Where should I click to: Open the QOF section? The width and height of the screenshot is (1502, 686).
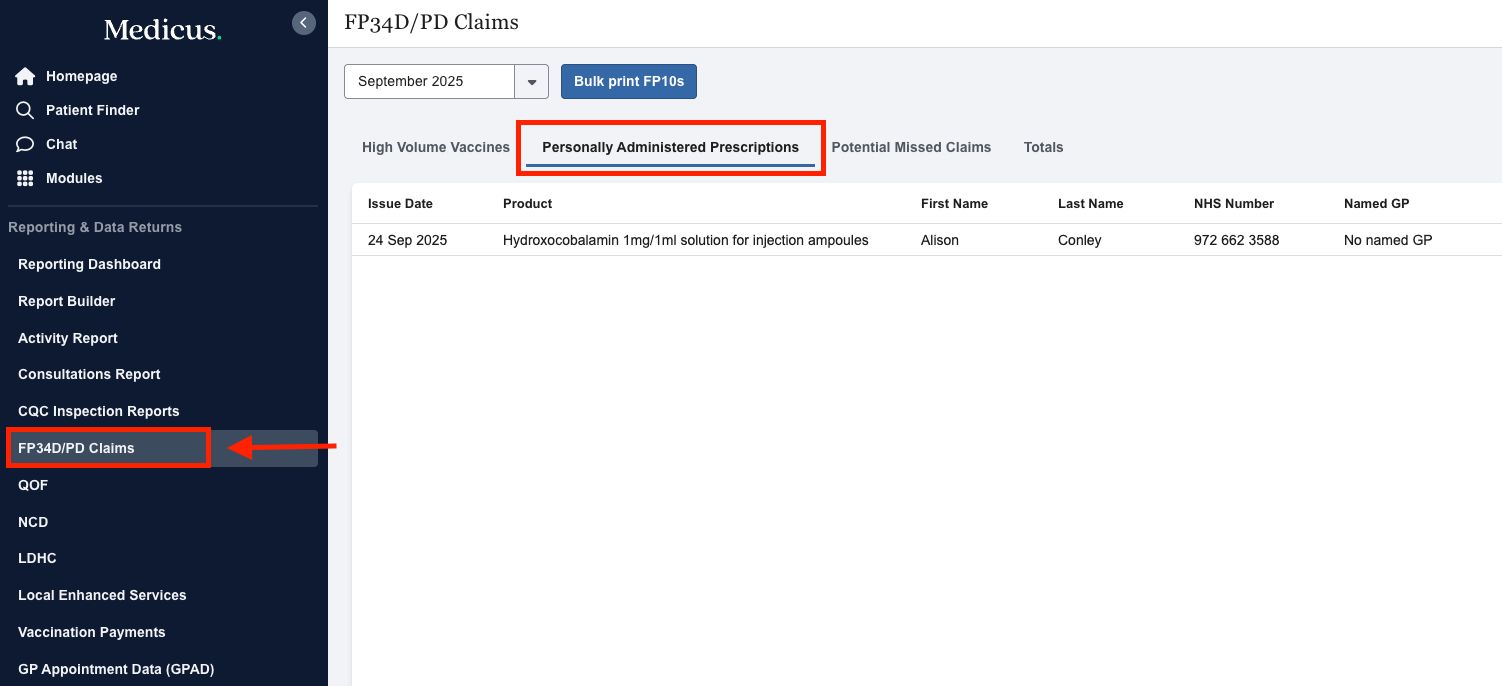pos(33,485)
